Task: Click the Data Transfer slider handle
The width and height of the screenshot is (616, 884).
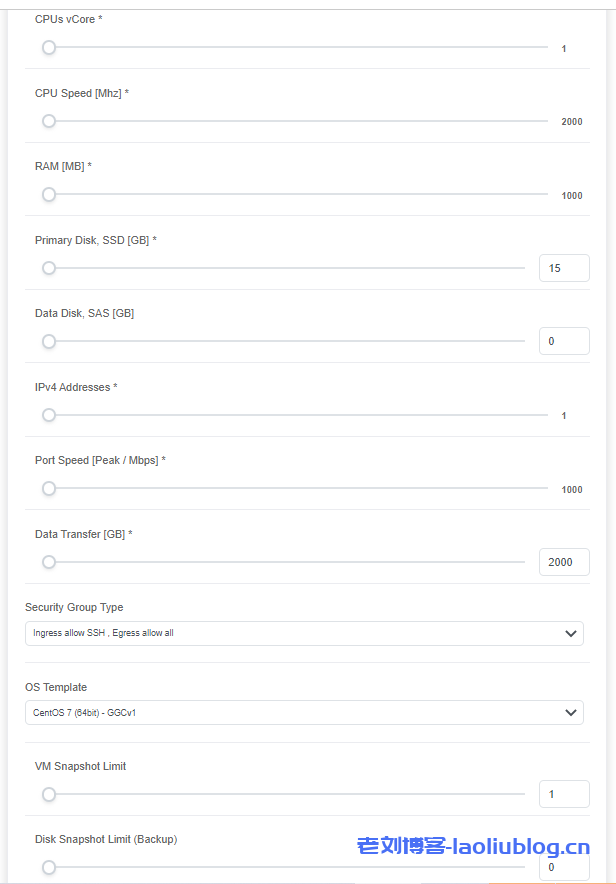Action: click(48, 562)
